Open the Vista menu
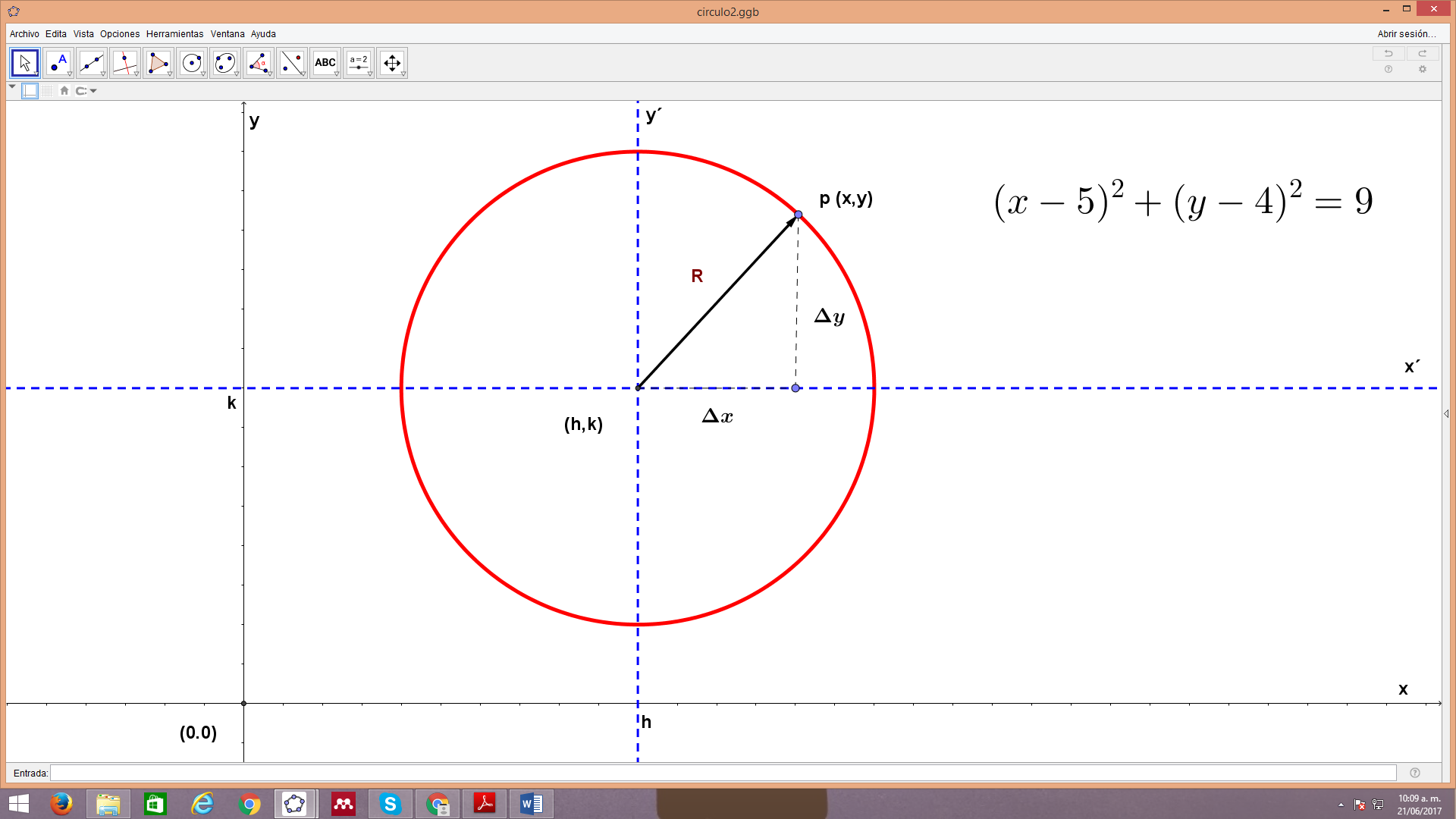Screen dimensions: 1456x819 (x=83, y=34)
